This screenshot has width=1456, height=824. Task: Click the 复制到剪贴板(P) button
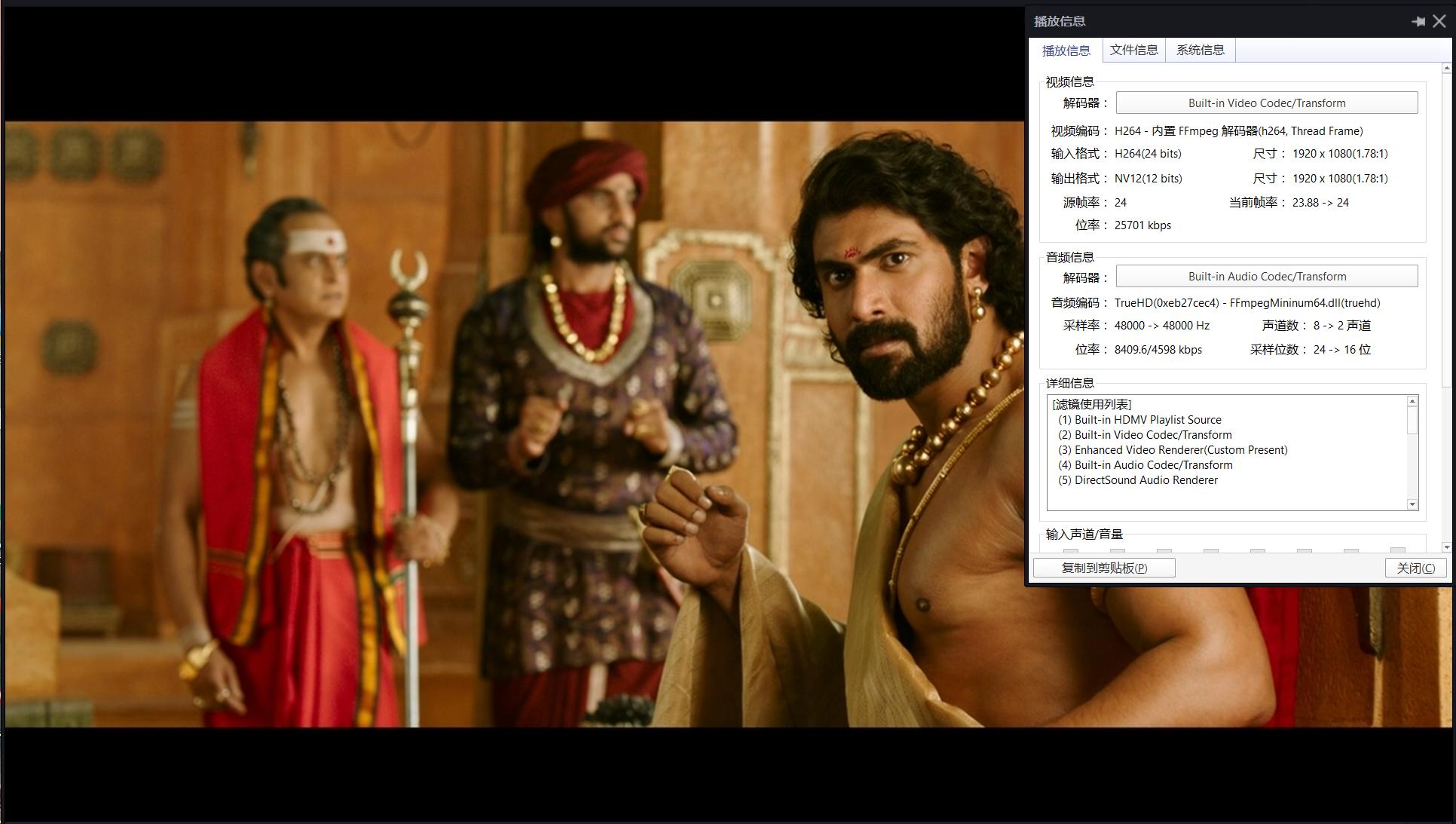[1104, 568]
